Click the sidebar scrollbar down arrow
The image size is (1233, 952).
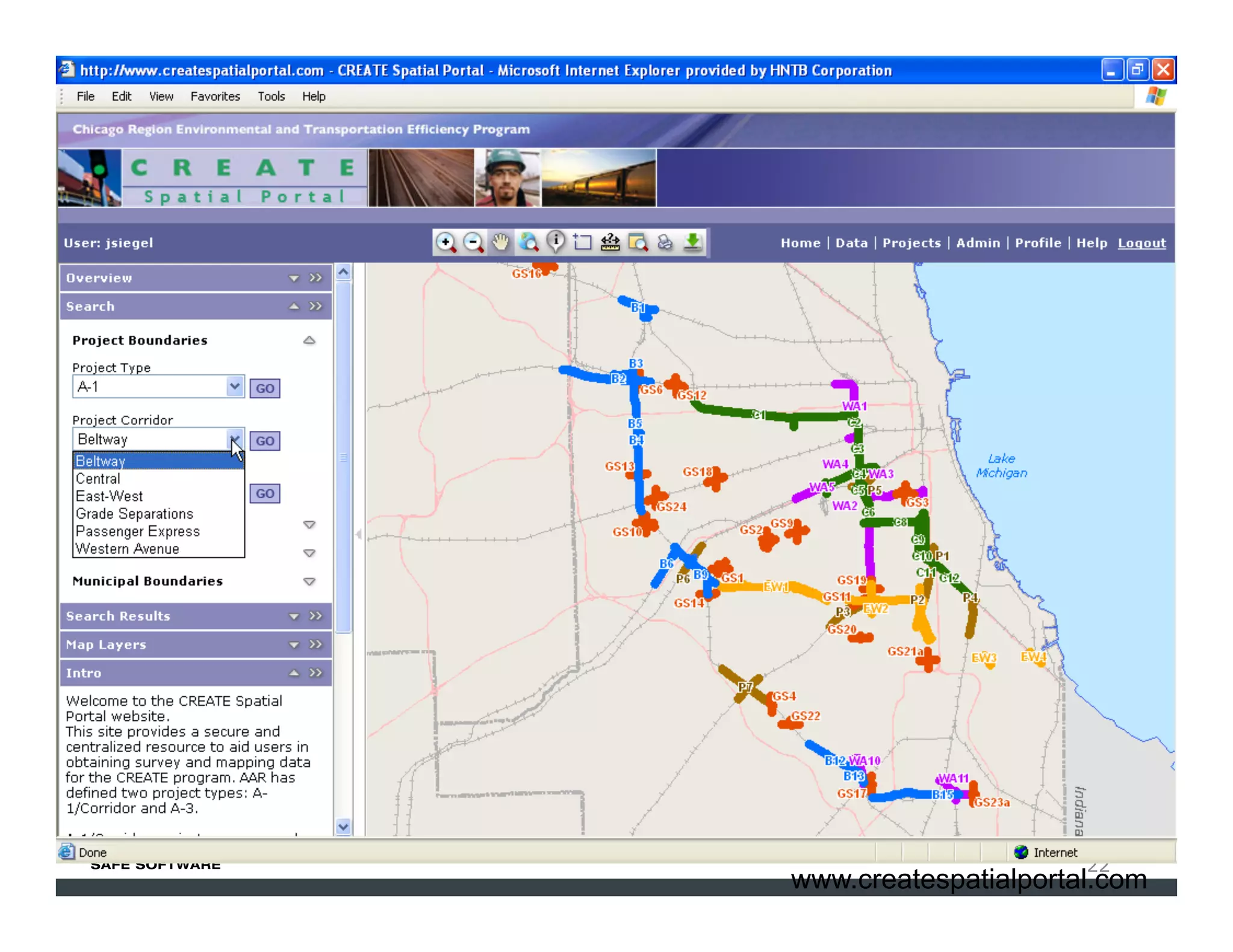[343, 827]
